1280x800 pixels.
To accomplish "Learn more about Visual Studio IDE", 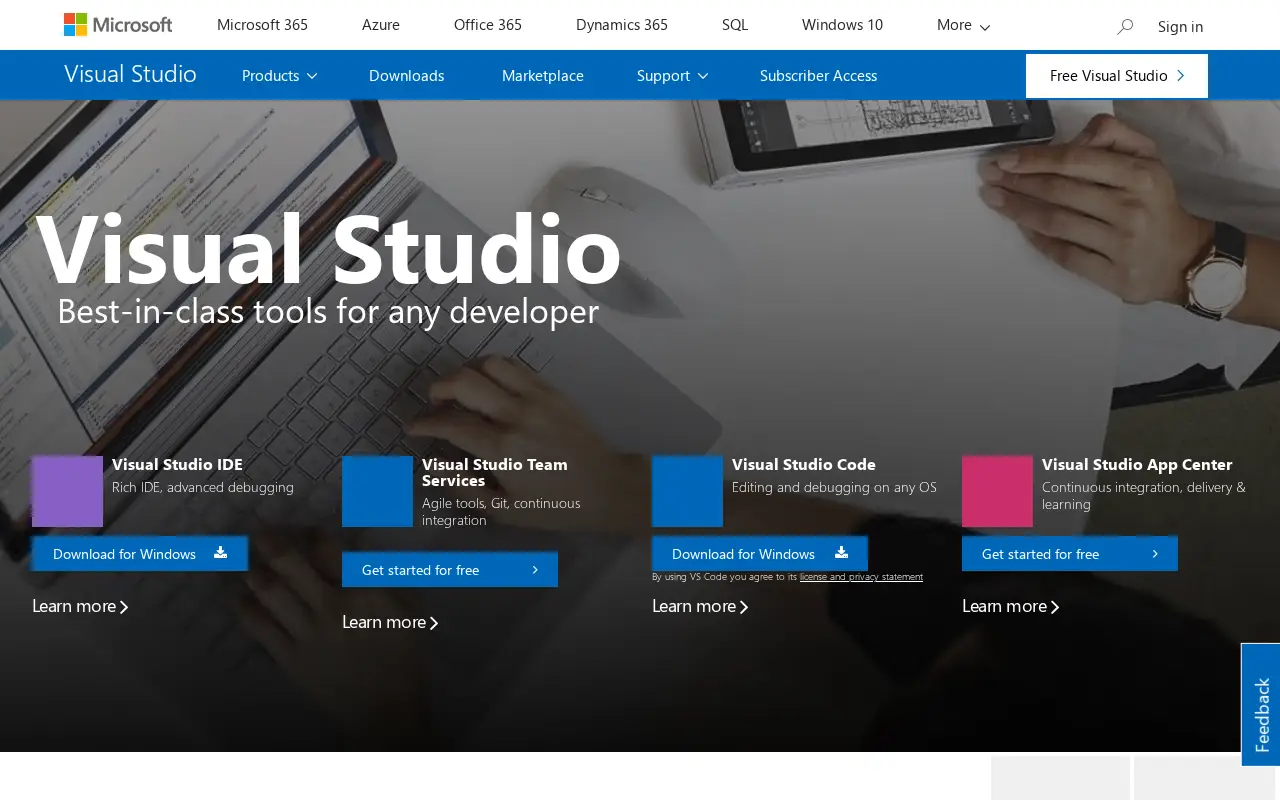I will pos(80,606).
